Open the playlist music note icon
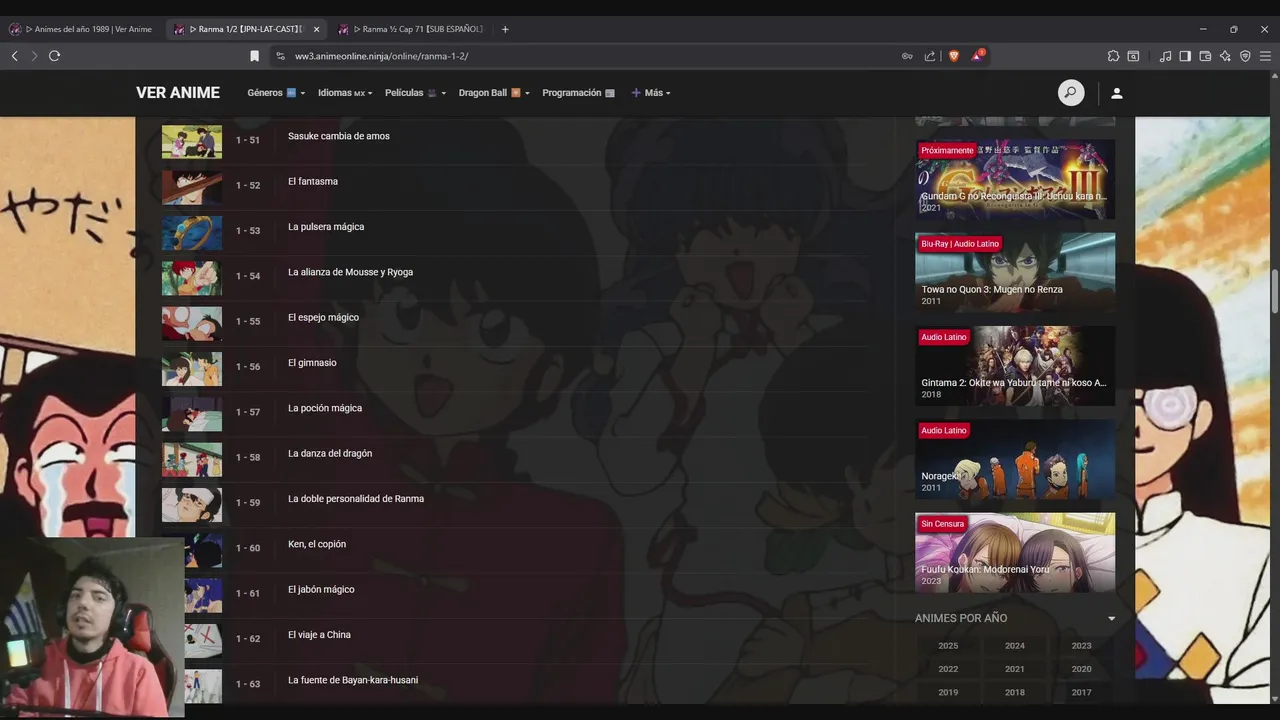Viewport: 1280px width, 720px height. tap(1165, 56)
